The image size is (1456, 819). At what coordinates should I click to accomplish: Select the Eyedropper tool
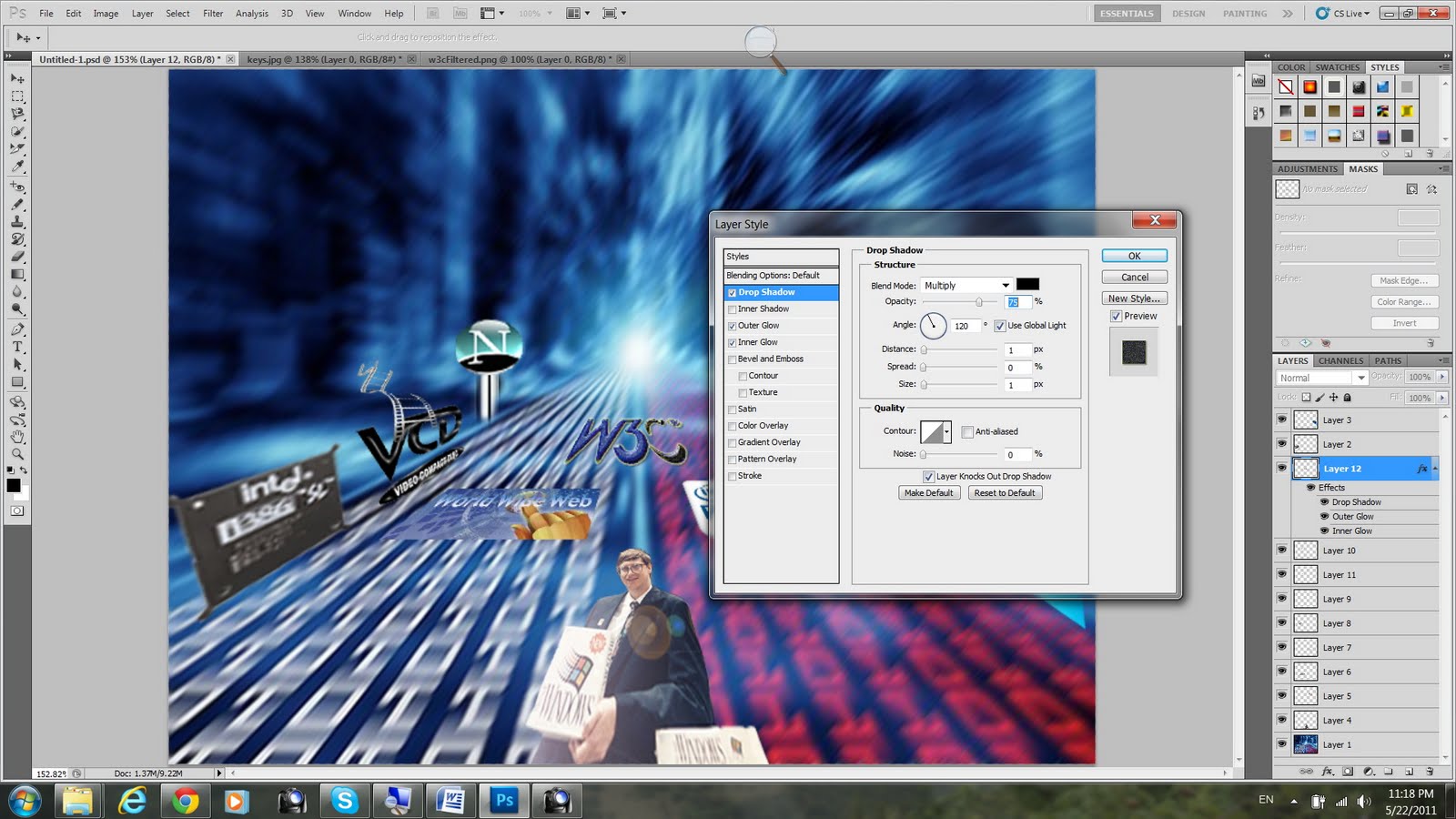pyautogui.click(x=17, y=167)
